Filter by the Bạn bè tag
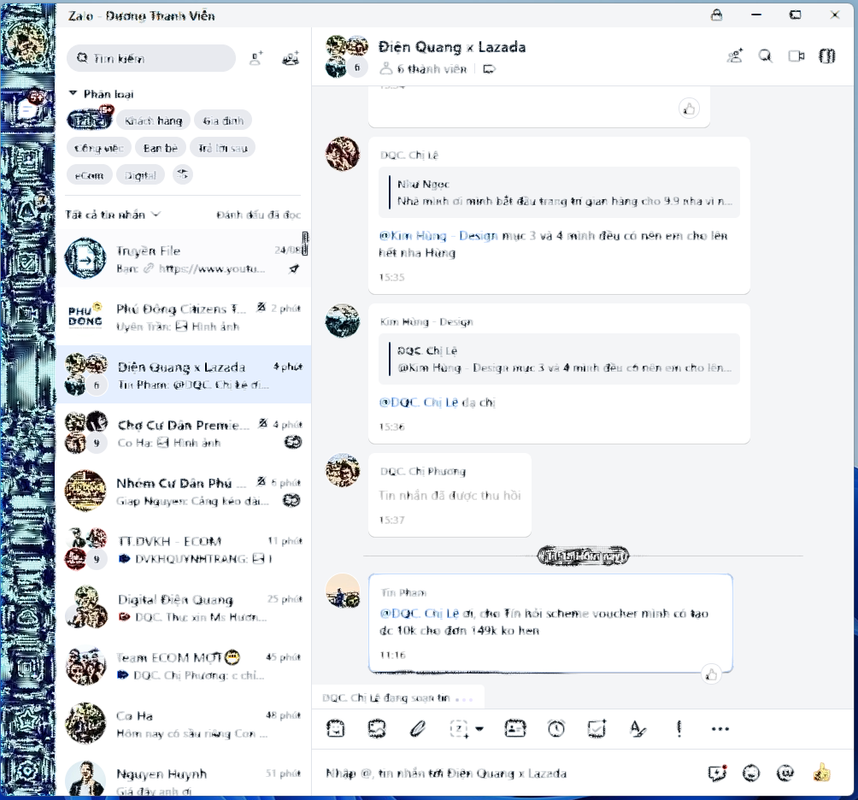The width and height of the screenshot is (858, 800). pos(160,148)
